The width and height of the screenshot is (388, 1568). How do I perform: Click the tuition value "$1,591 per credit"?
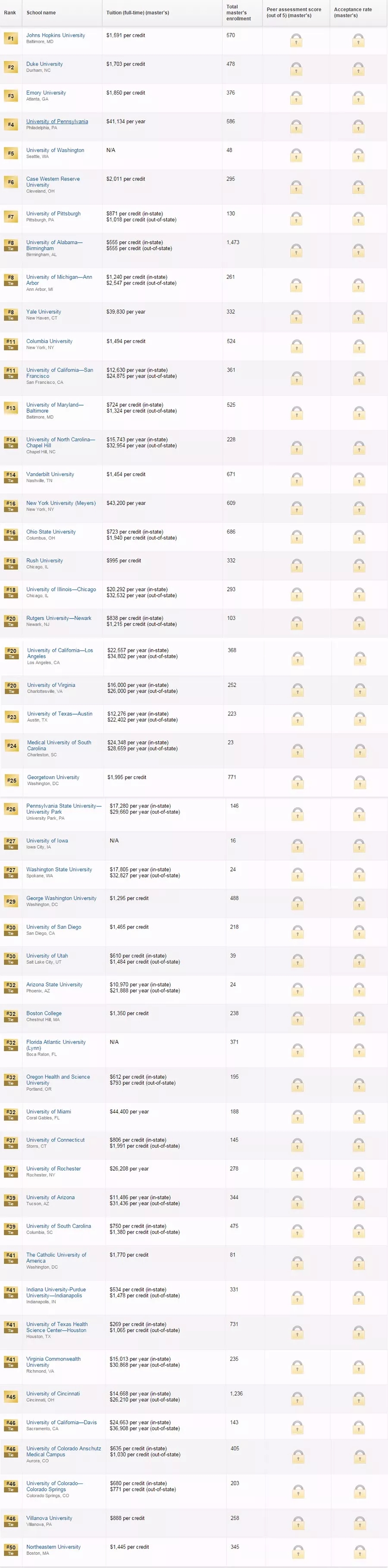pos(125,35)
